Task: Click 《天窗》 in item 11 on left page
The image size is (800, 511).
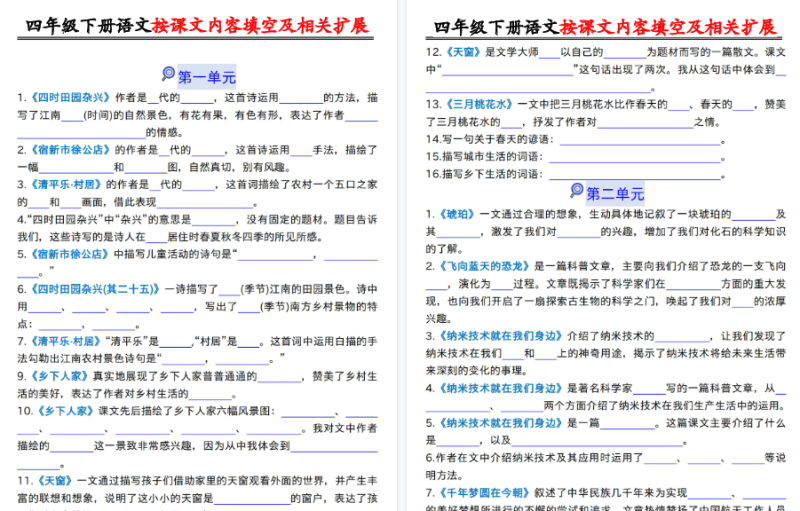Action: click(54, 480)
